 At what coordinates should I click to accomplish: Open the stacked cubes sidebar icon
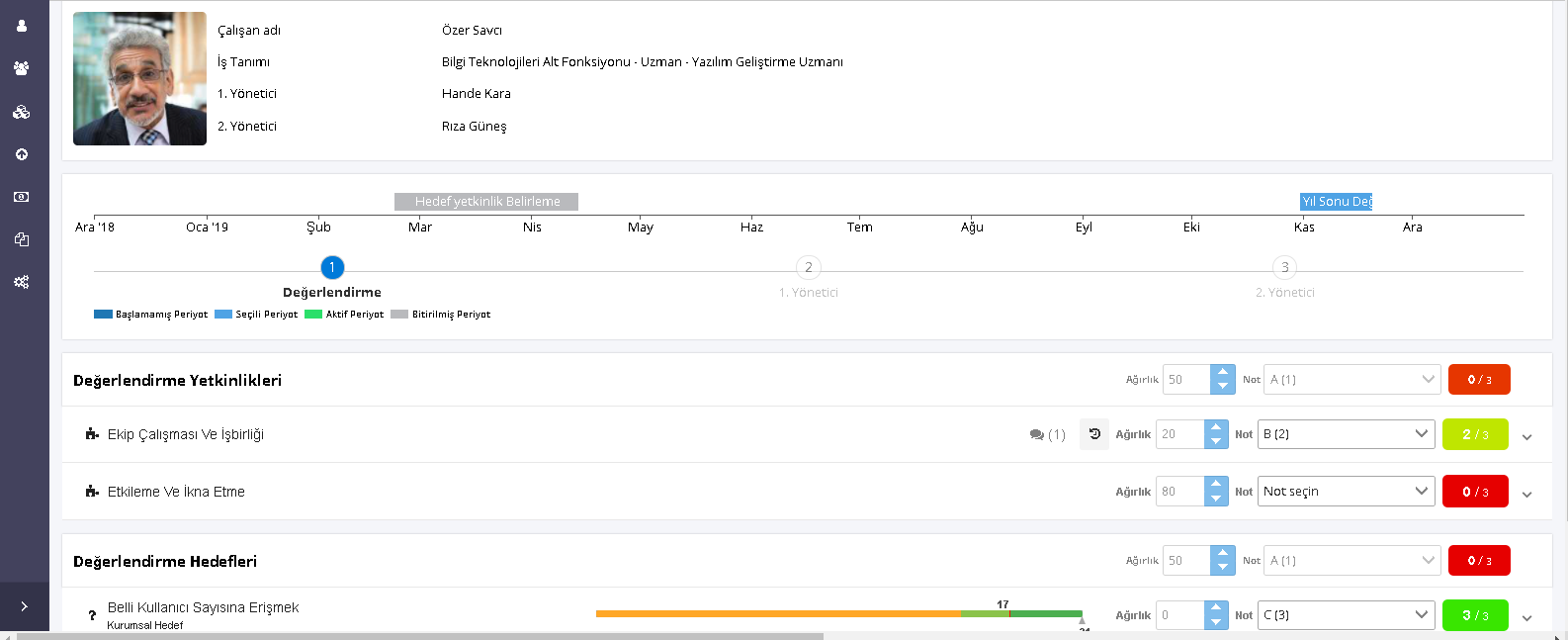click(x=22, y=112)
